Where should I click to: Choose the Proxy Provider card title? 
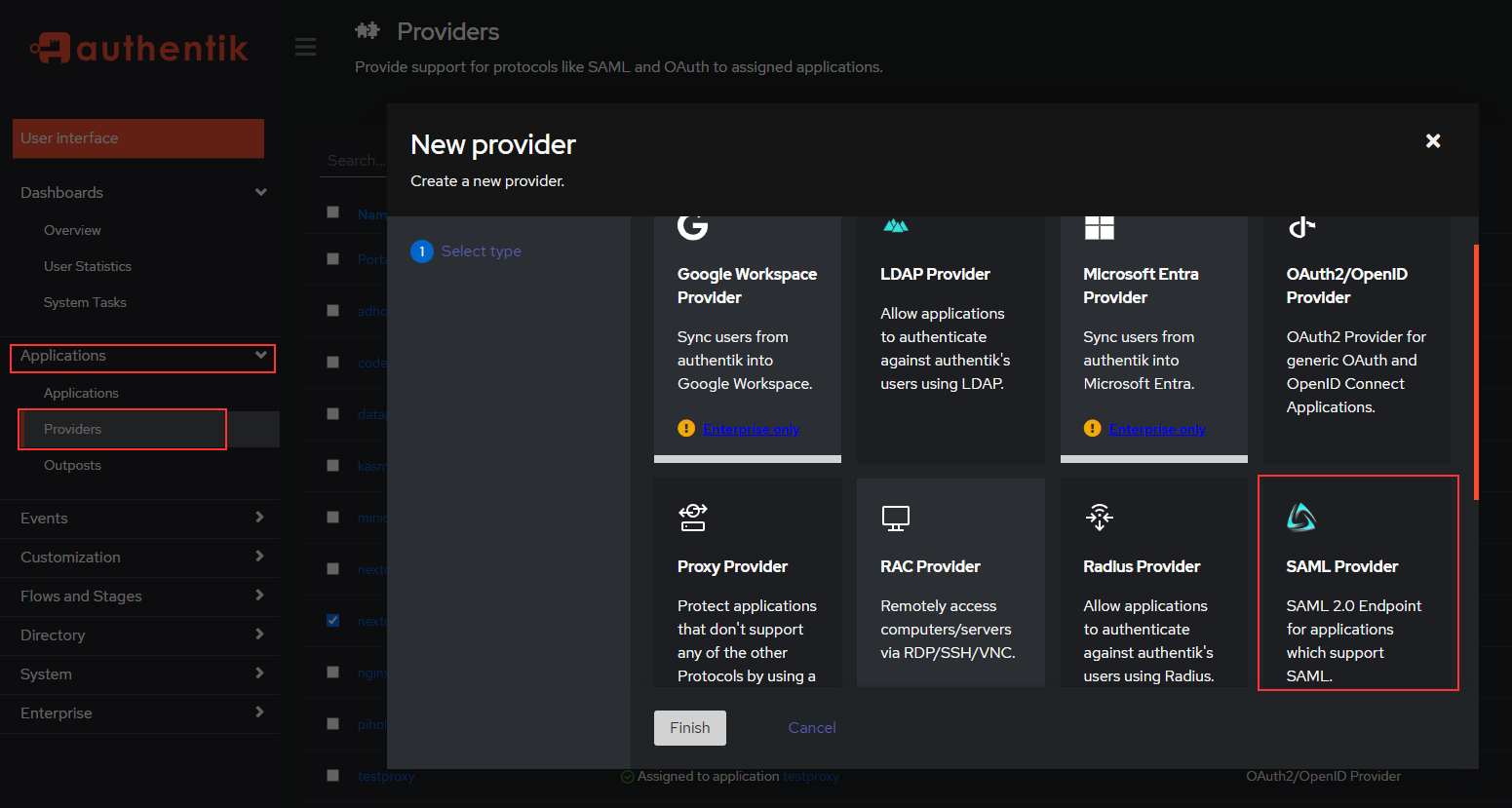click(x=732, y=567)
